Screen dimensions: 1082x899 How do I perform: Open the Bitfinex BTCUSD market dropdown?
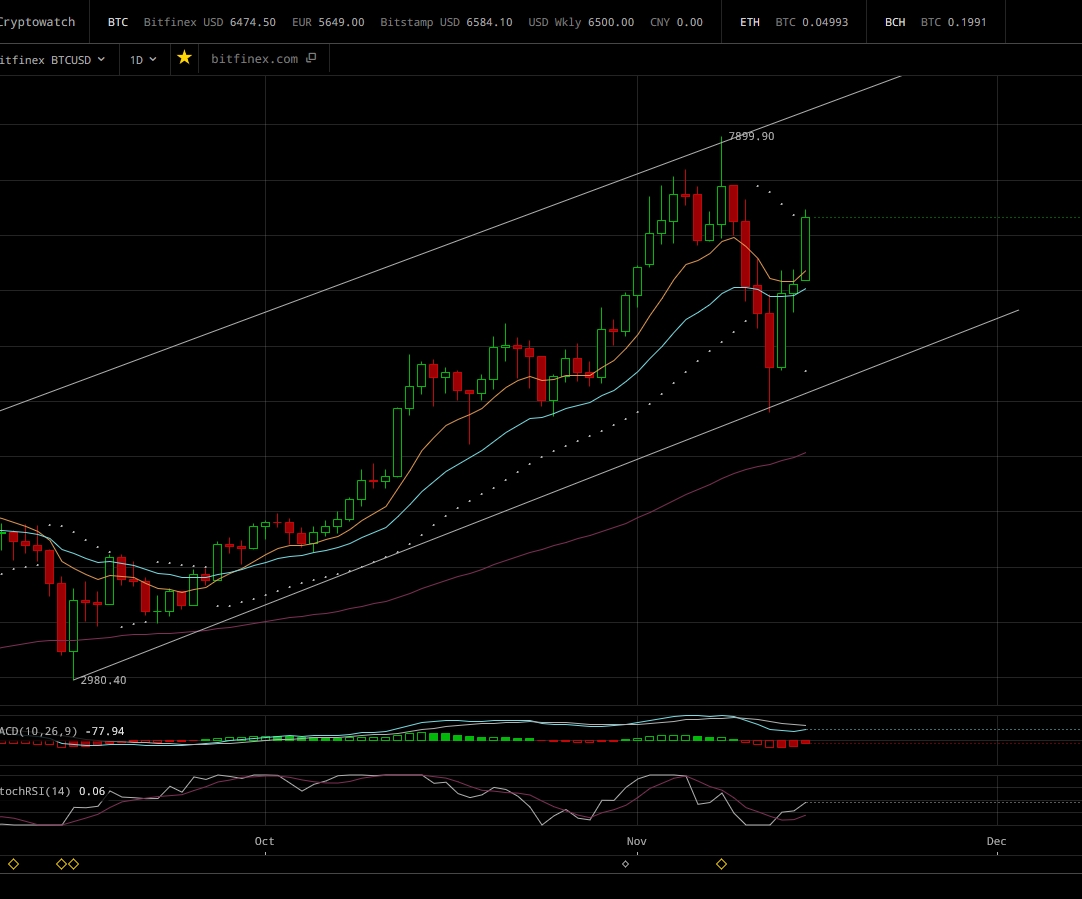pyautogui.click(x=53, y=60)
